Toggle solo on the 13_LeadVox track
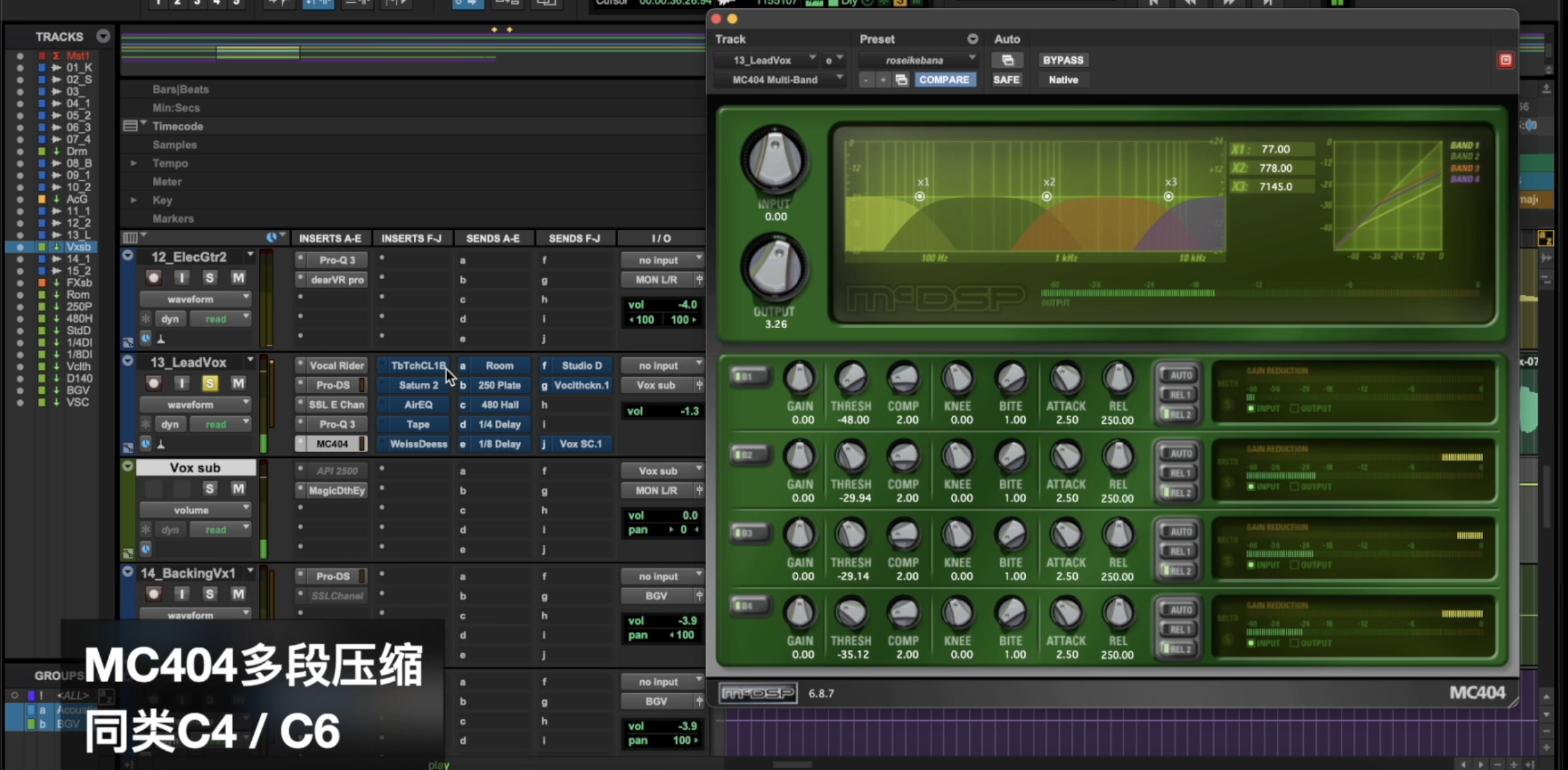Viewport: 1568px width, 770px height. [209, 383]
